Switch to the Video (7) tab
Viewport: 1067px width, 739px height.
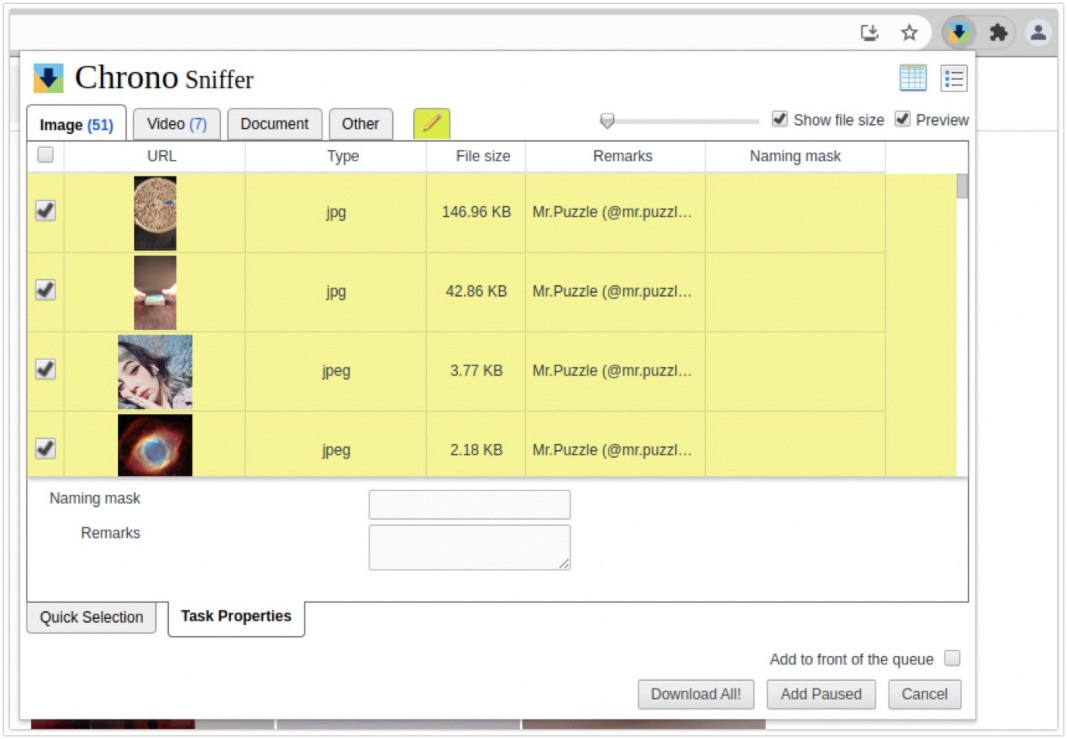click(x=176, y=124)
